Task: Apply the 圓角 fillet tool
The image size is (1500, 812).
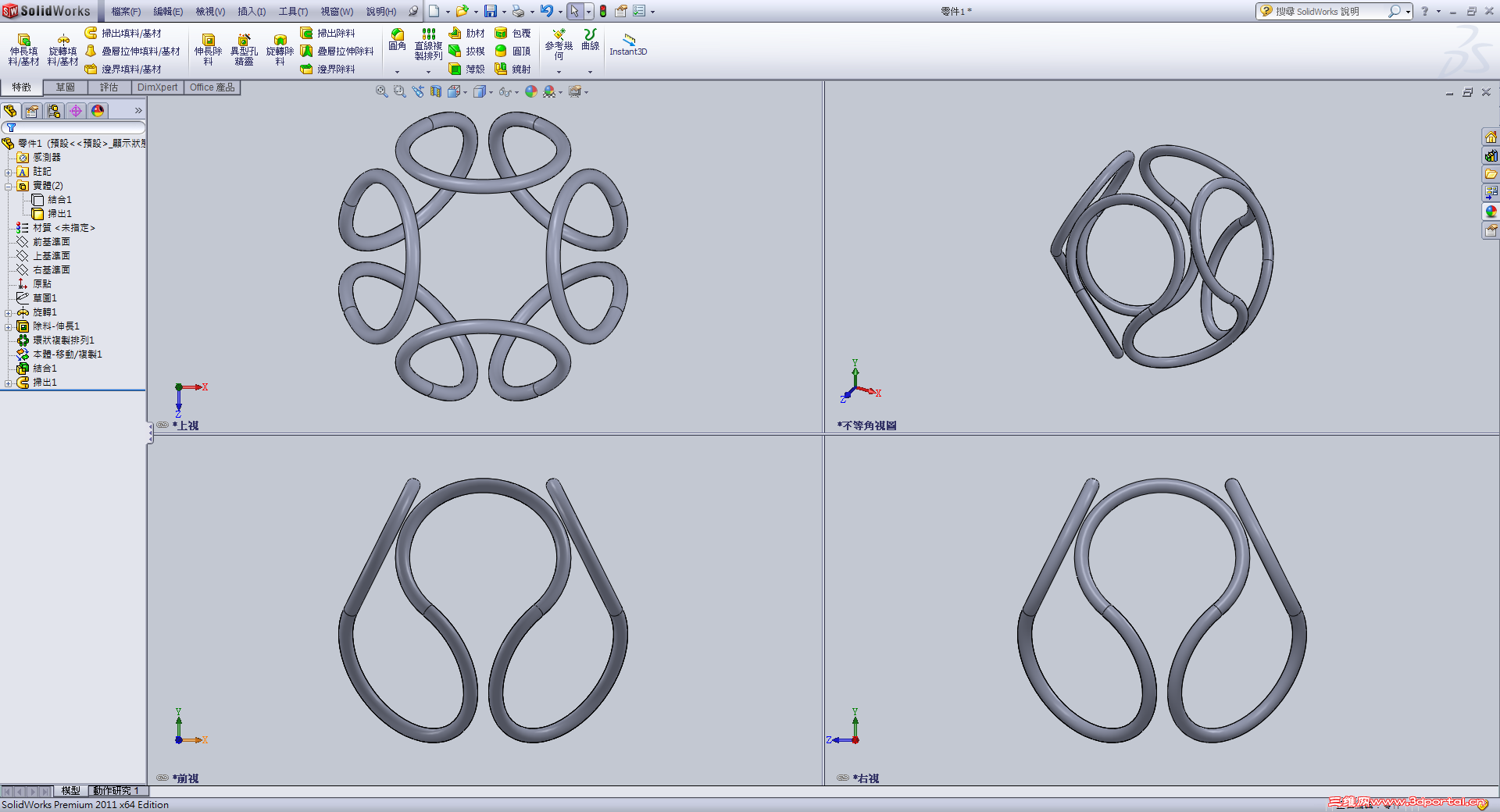Action: click(x=397, y=40)
